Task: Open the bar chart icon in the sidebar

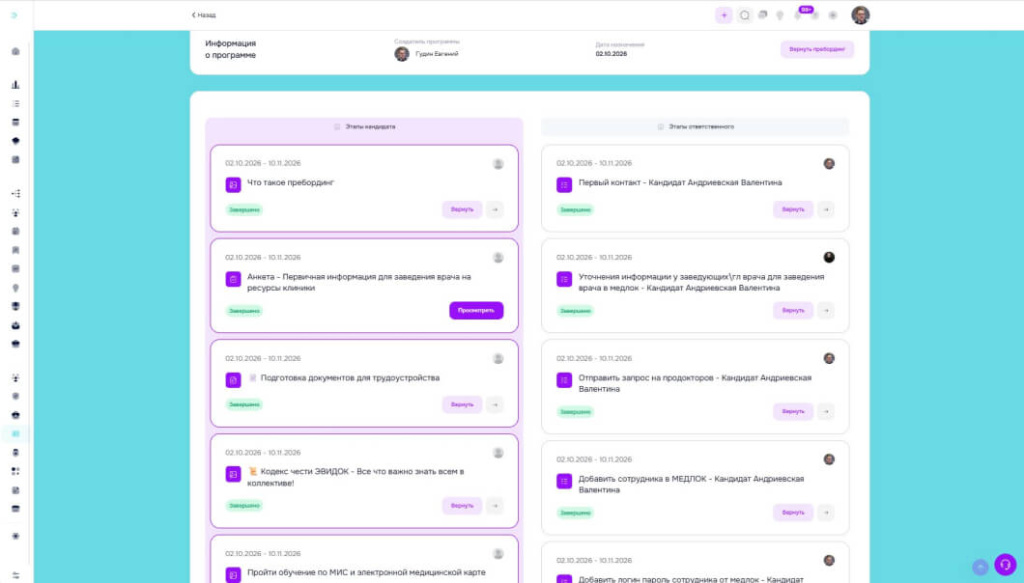Action: (x=16, y=85)
